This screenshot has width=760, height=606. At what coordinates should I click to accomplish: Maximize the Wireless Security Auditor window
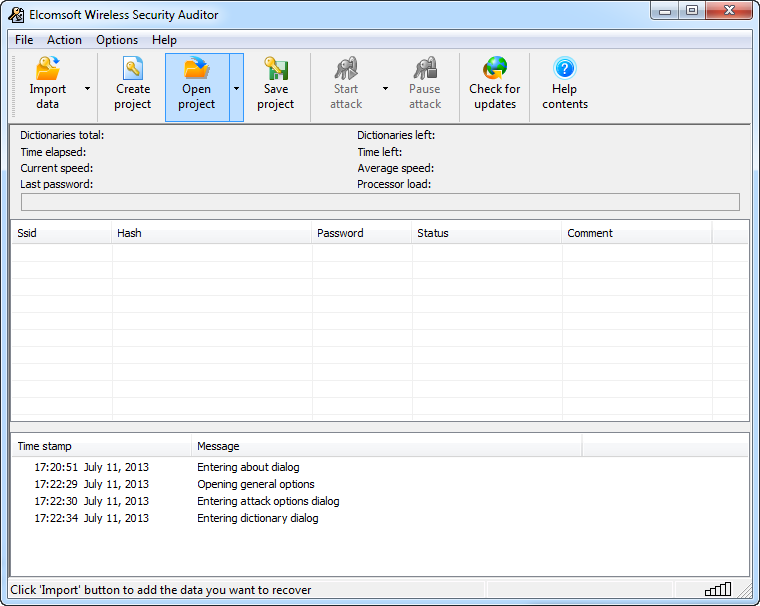tap(692, 11)
